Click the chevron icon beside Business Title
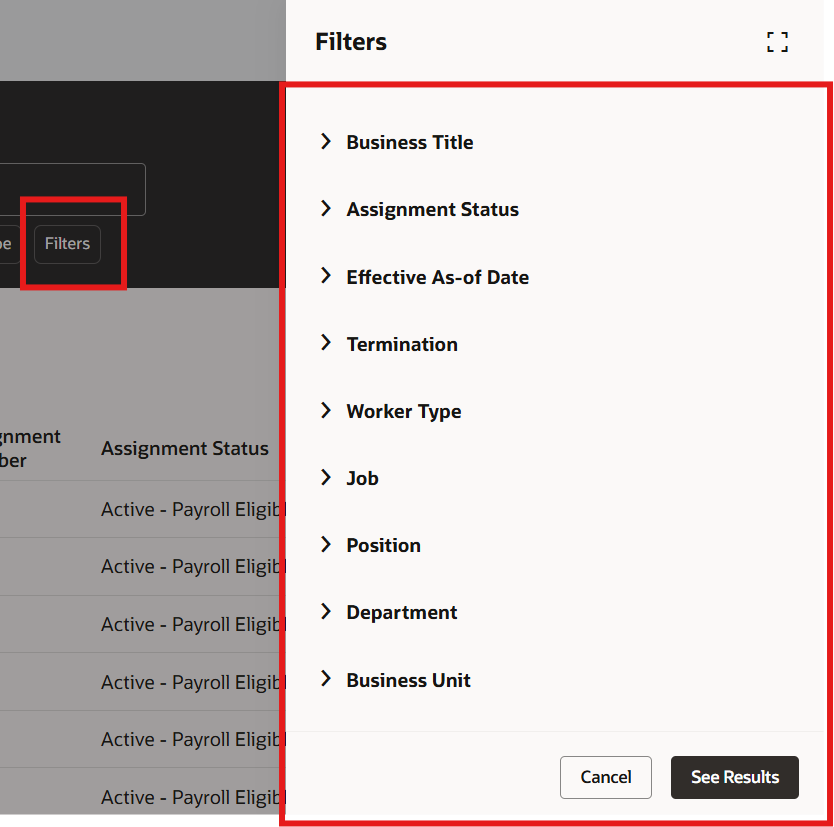This screenshot has width=834, height=827. 325,141
